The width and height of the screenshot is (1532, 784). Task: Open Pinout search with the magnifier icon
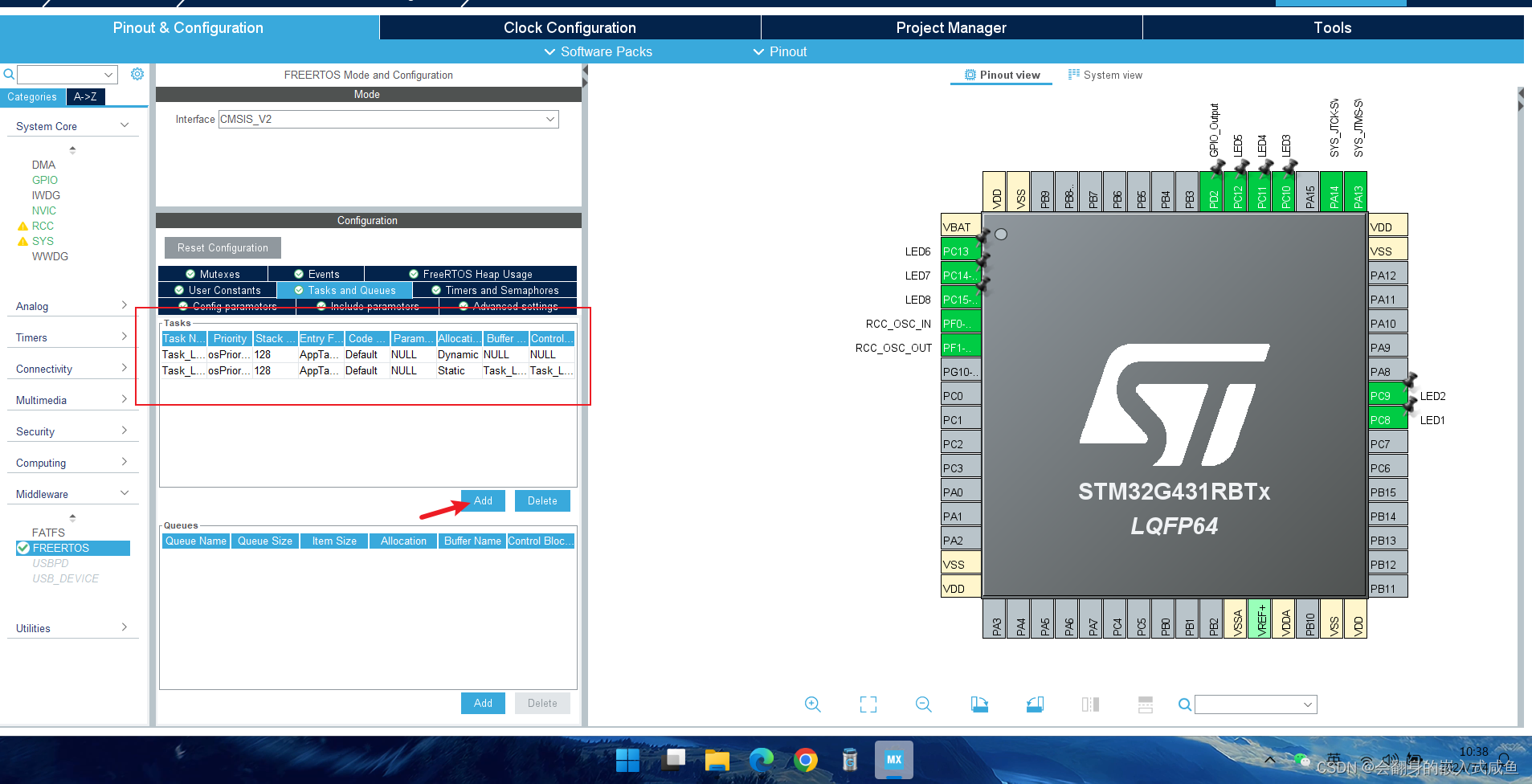(1184, 704)
